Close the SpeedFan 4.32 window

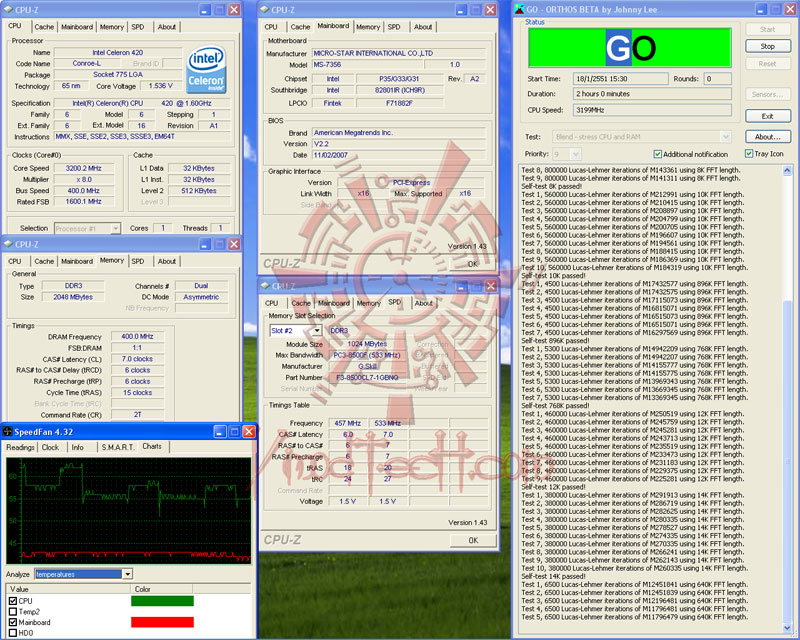click(x=248, y=432)
